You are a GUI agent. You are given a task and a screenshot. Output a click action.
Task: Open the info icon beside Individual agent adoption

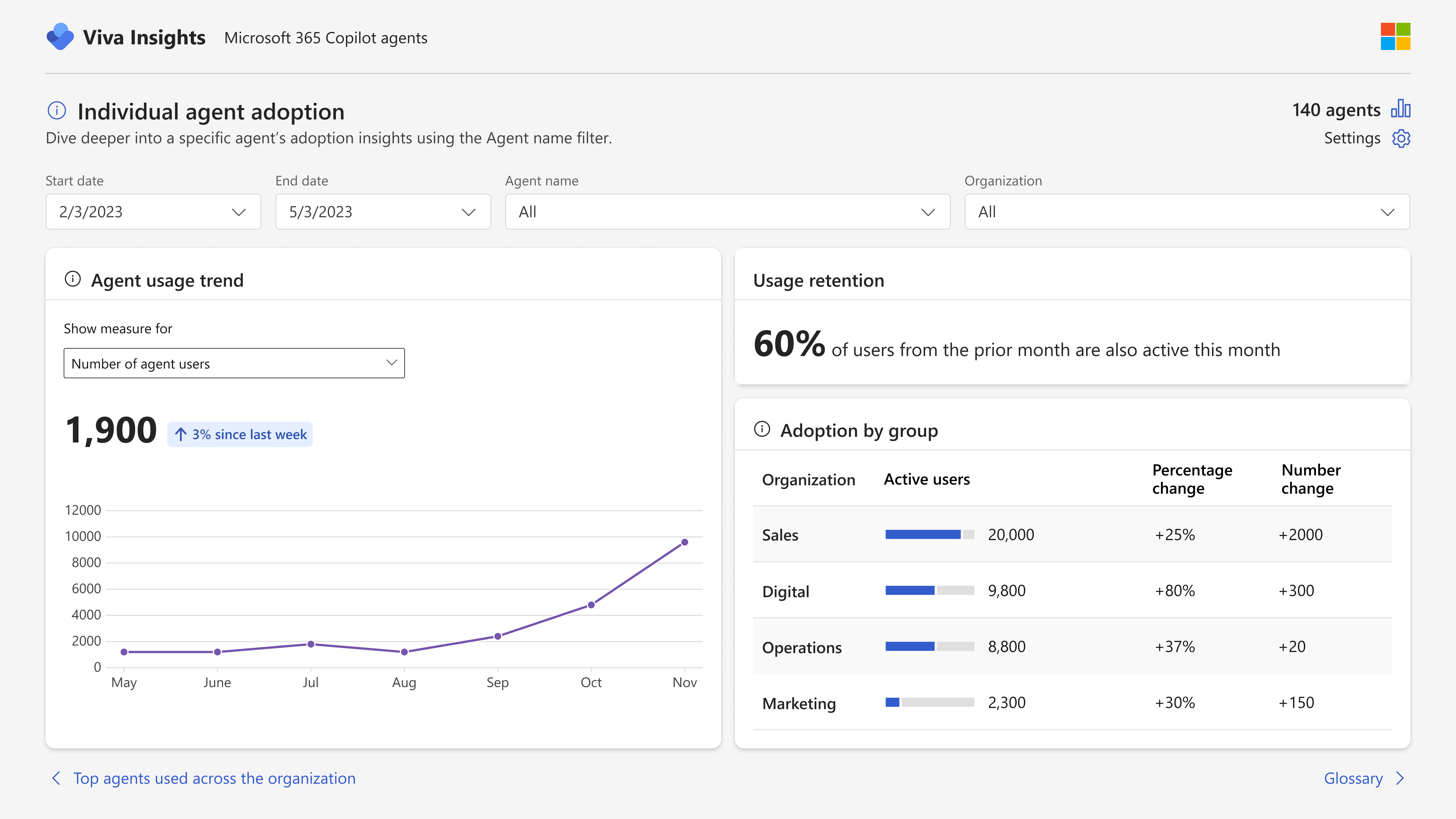click(57, 111)
